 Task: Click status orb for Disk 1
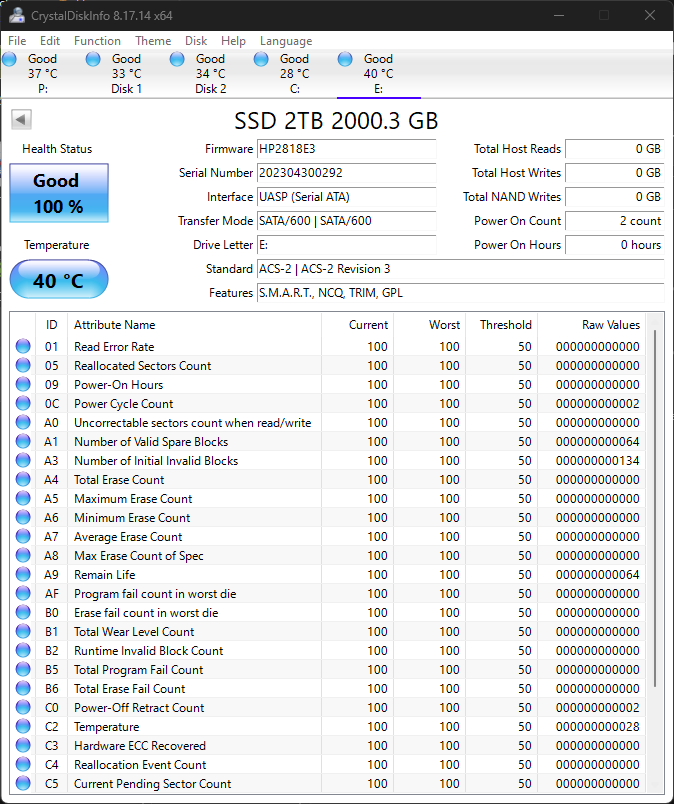(x=94, y=60)
